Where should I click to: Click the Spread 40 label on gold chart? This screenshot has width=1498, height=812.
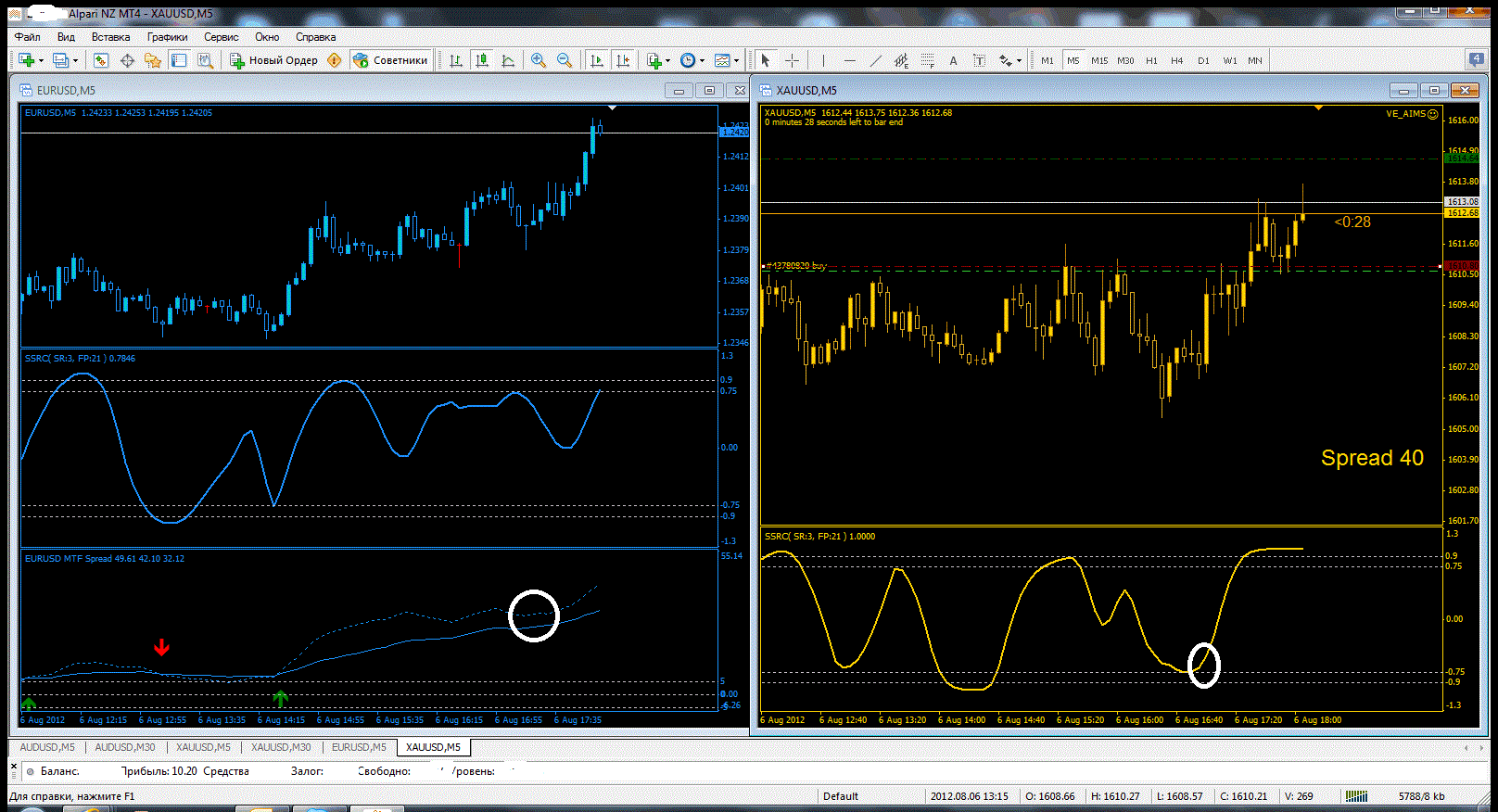coord(1372,458)
